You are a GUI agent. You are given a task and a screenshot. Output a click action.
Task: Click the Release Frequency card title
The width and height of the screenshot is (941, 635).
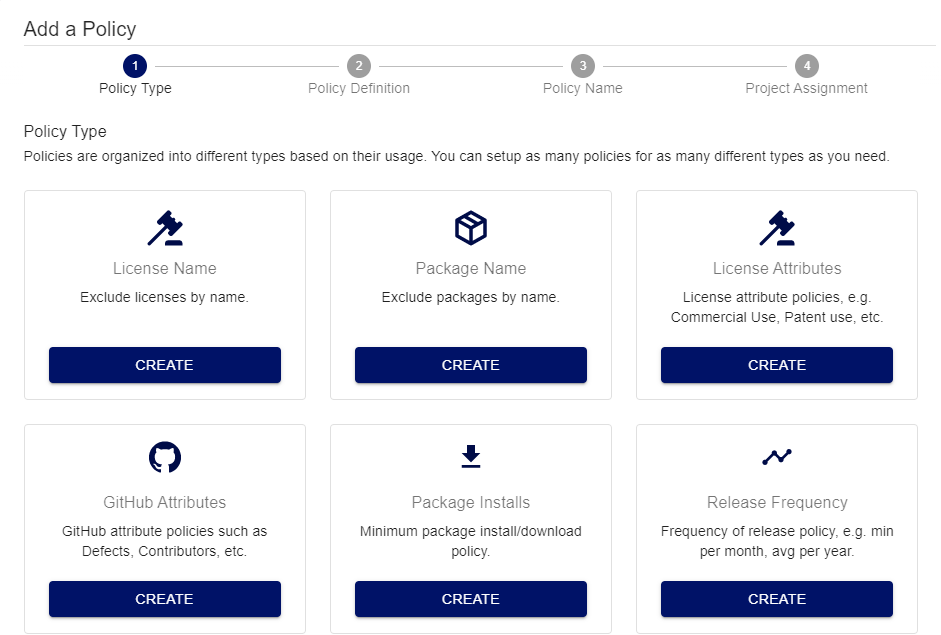(x=777, y=502)
